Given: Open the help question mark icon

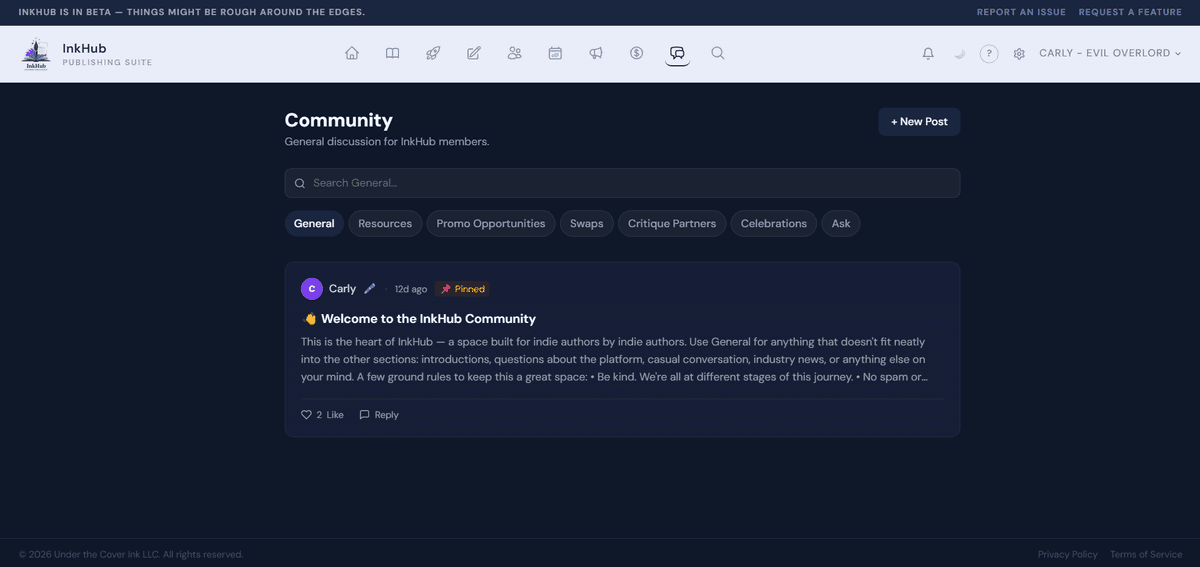Looking at the screenshot, I should [989, 54].
